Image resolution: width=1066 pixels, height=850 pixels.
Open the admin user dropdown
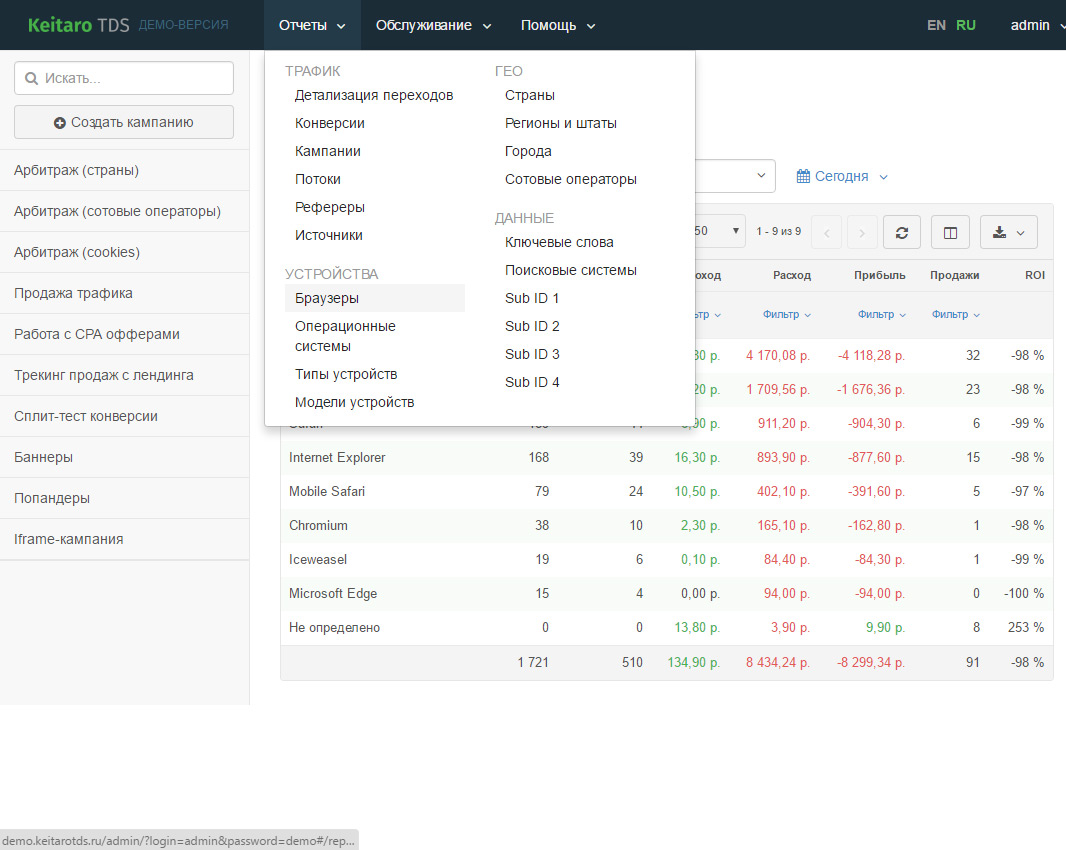(x=1036, y=25)
